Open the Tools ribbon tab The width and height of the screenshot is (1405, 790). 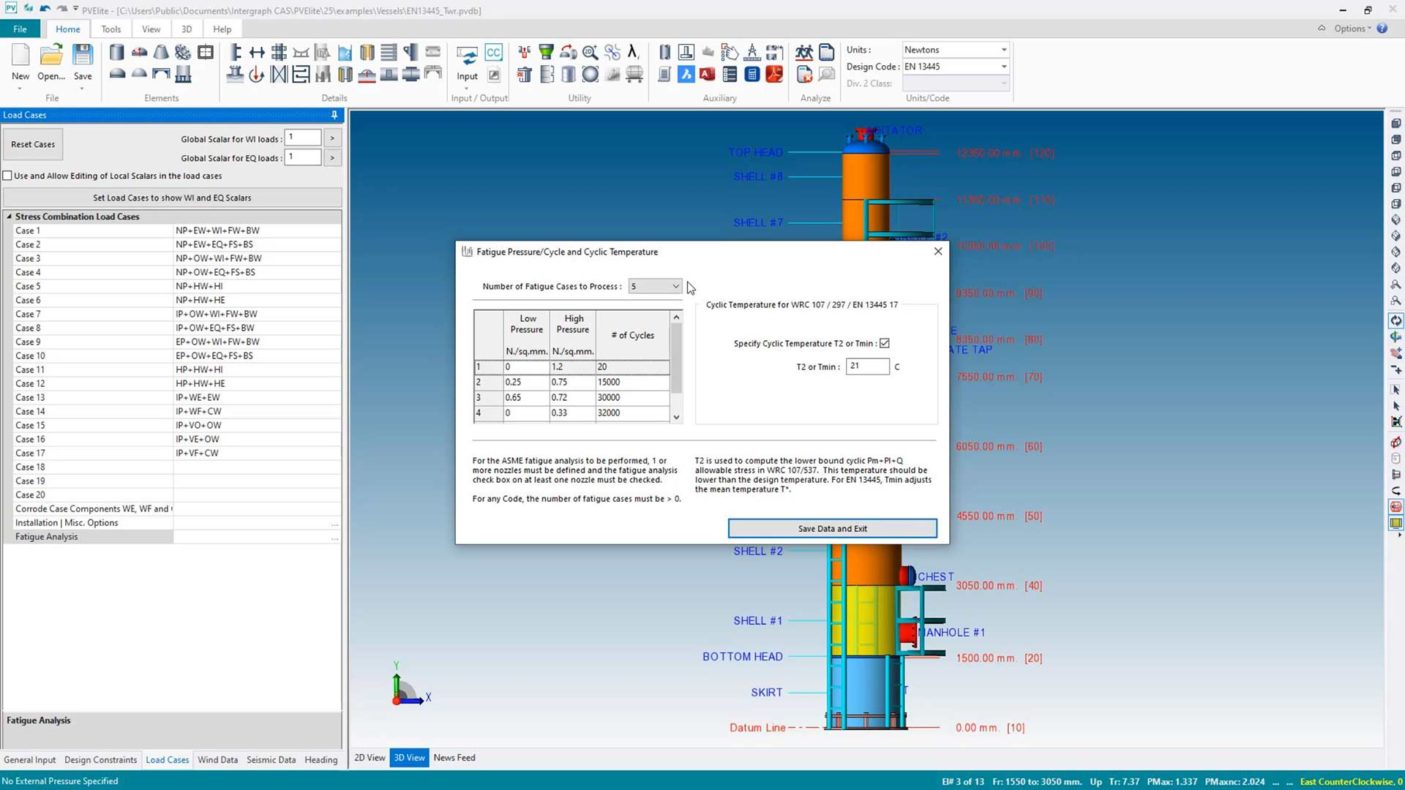click(x=110, y=29)
